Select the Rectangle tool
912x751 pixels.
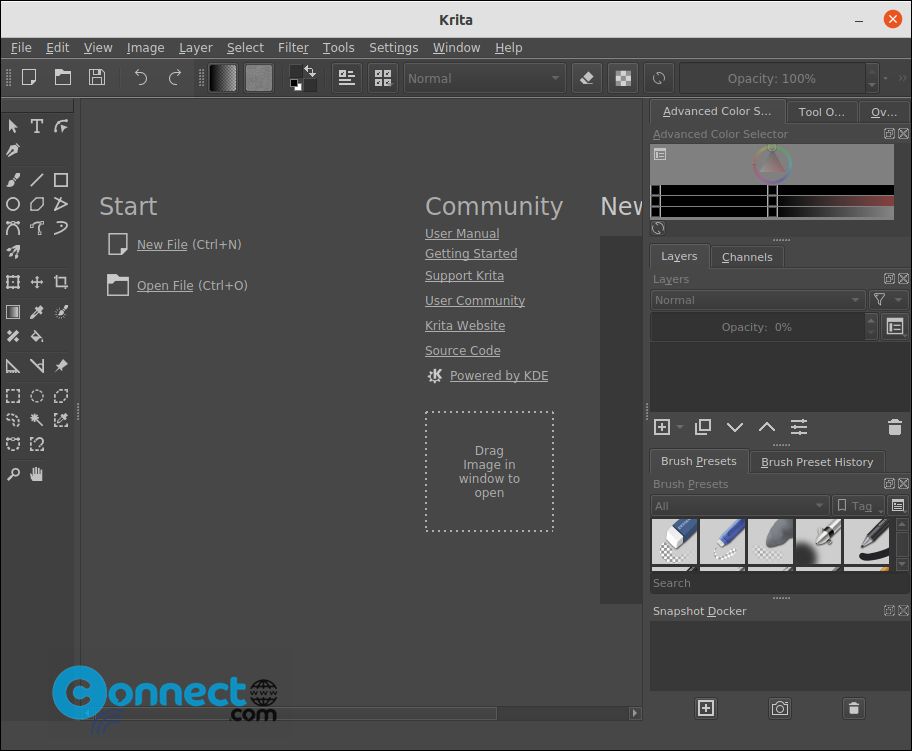(60, 180)
